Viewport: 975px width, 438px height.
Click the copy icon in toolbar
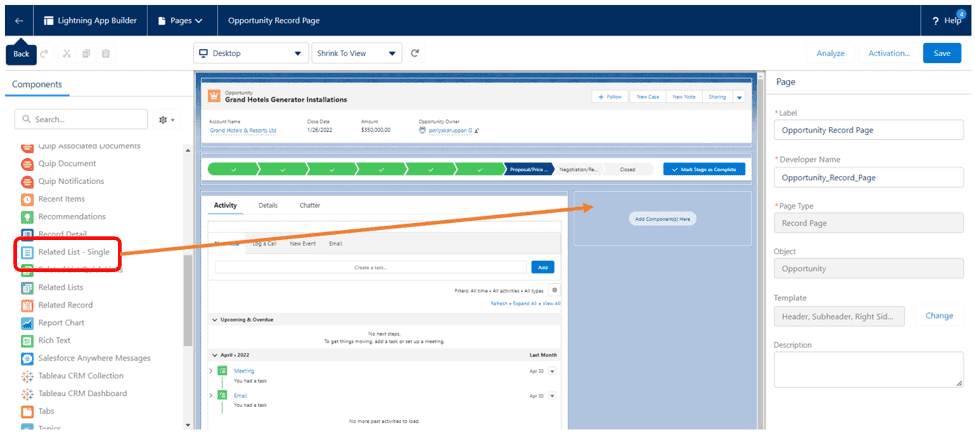[x=86, y=54]
